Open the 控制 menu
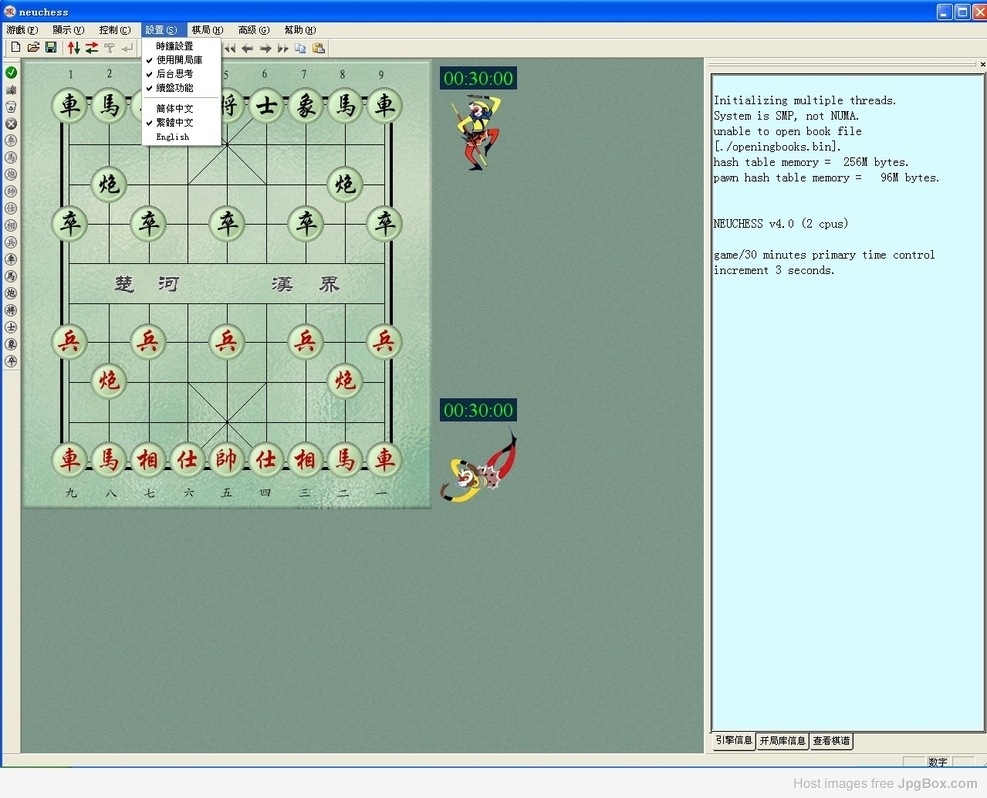Image resolution: width=987 pixels, height=798 pixels. 115,30
